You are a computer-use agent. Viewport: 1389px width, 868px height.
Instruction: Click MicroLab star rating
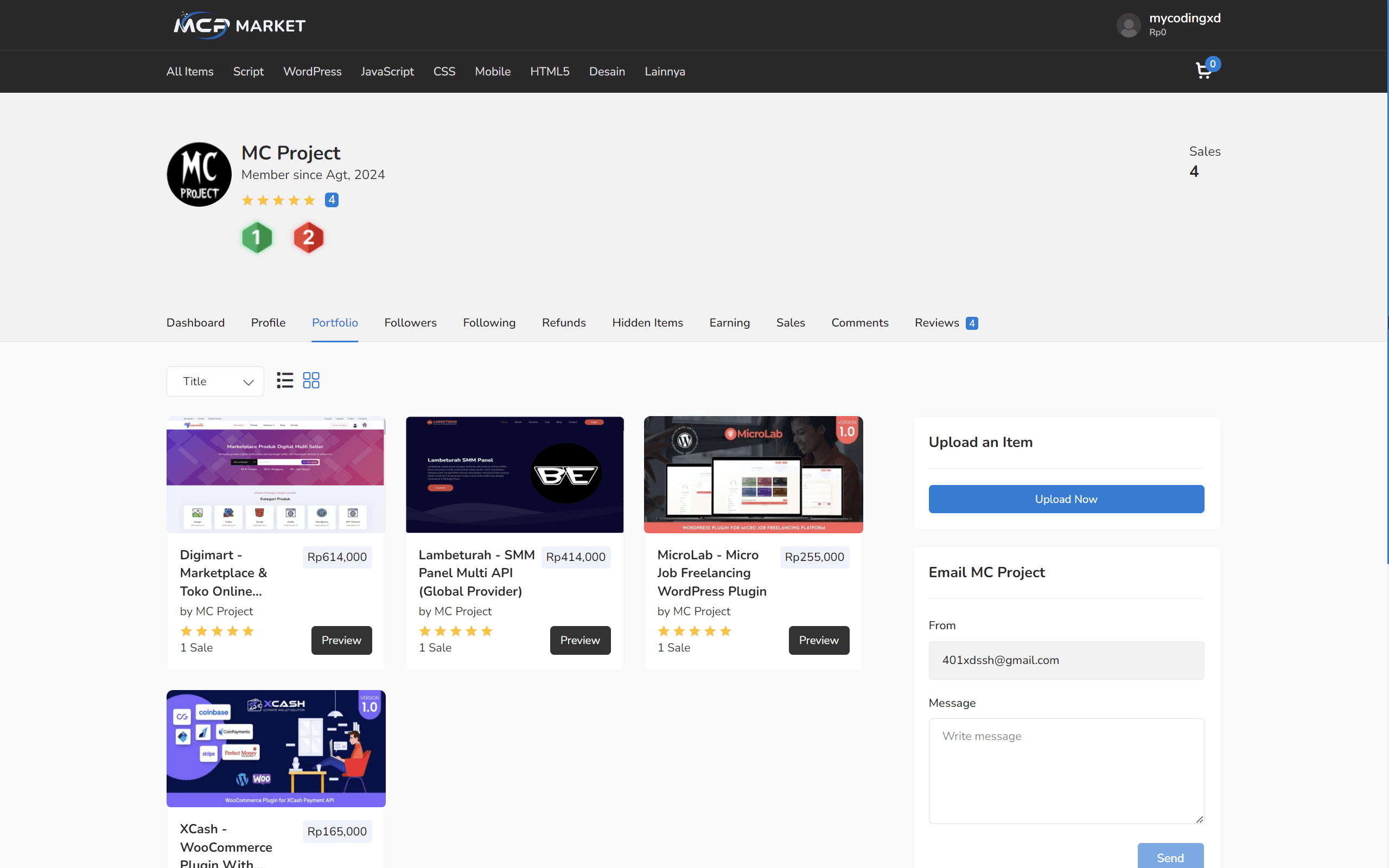click(694, 631)
